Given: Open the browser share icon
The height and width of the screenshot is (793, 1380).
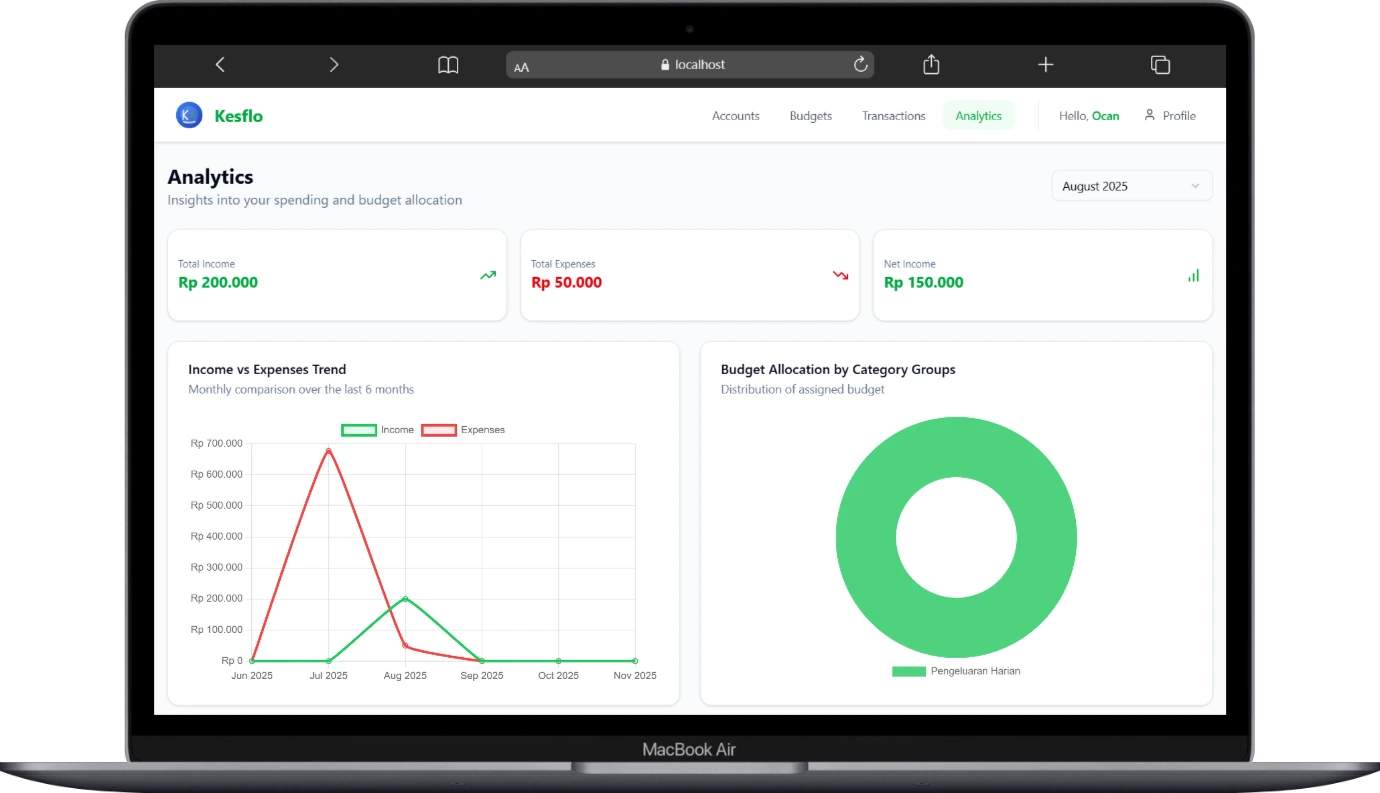Looking at the screenshot, I should [x=930, y=64].
